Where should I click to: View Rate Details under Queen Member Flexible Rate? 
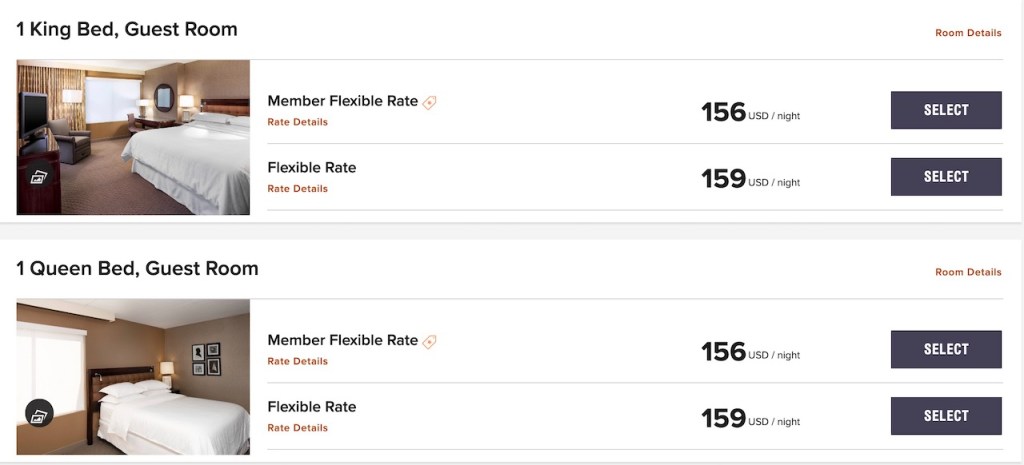pos(297,361)
